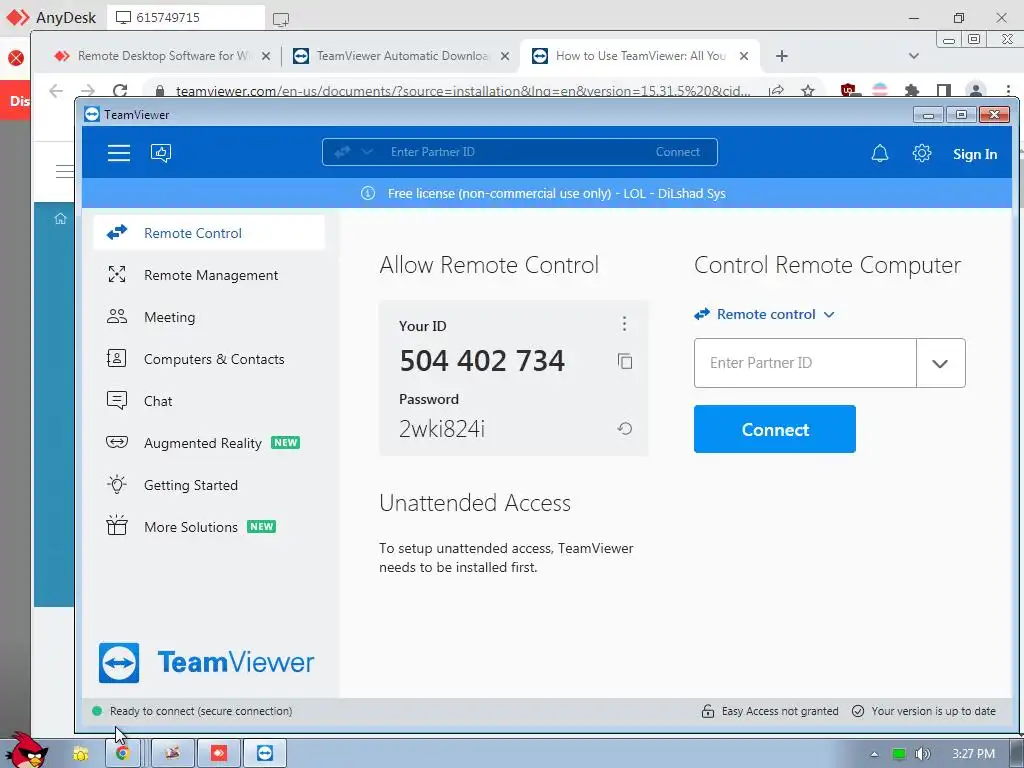Click the main Enter Partner ID field
This screenshot has height=768, width=1024.
pyautogui.click(x=805, y=363)
